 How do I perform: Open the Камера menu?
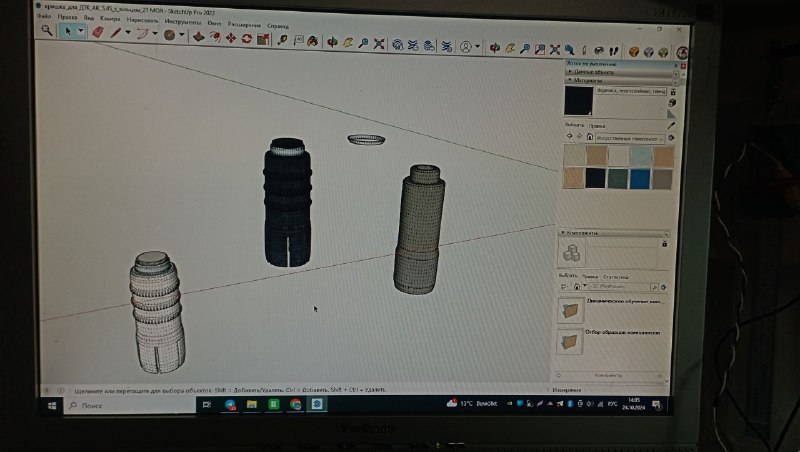coord(110,18)
